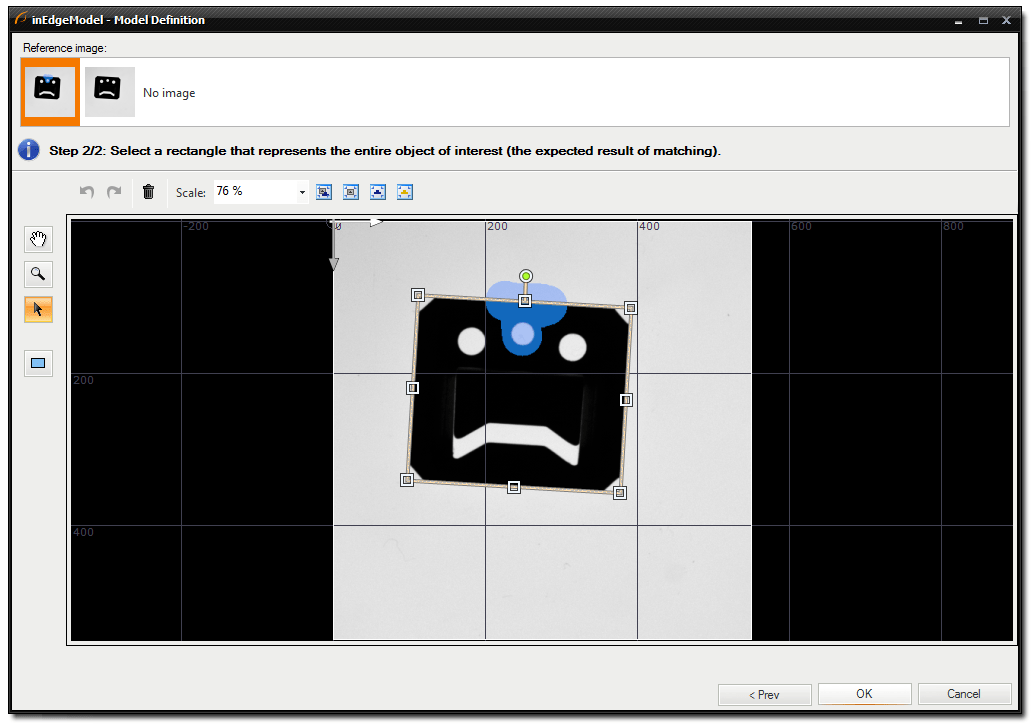
Task: Select the Pan tool (hand icon)
Action: (38, 239)
